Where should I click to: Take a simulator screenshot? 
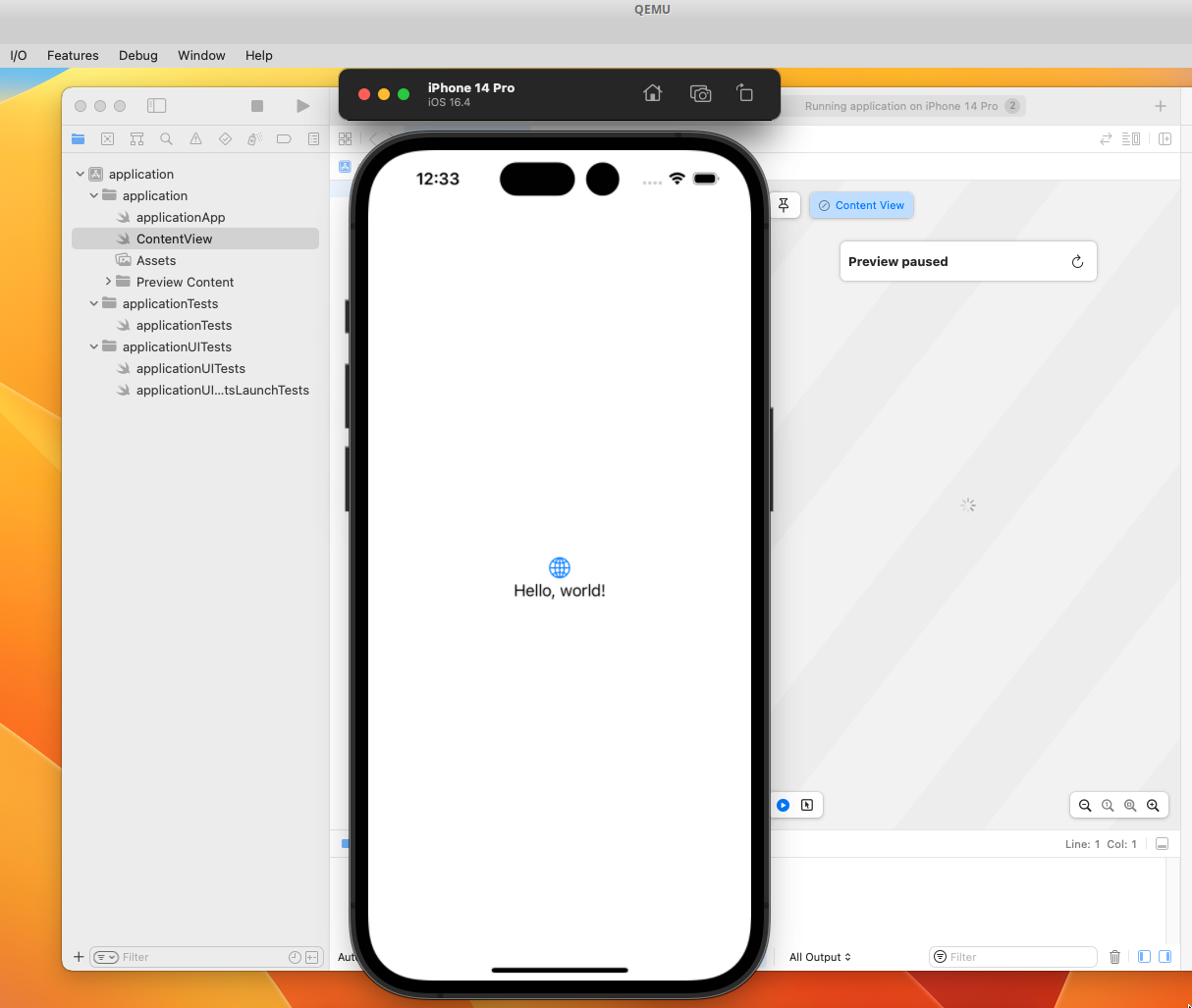click(700, 93)
